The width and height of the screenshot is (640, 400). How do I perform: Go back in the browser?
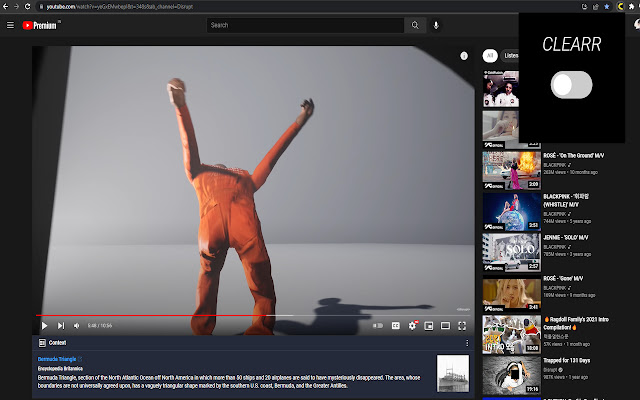pyautogui.click(x=5, y=7)
